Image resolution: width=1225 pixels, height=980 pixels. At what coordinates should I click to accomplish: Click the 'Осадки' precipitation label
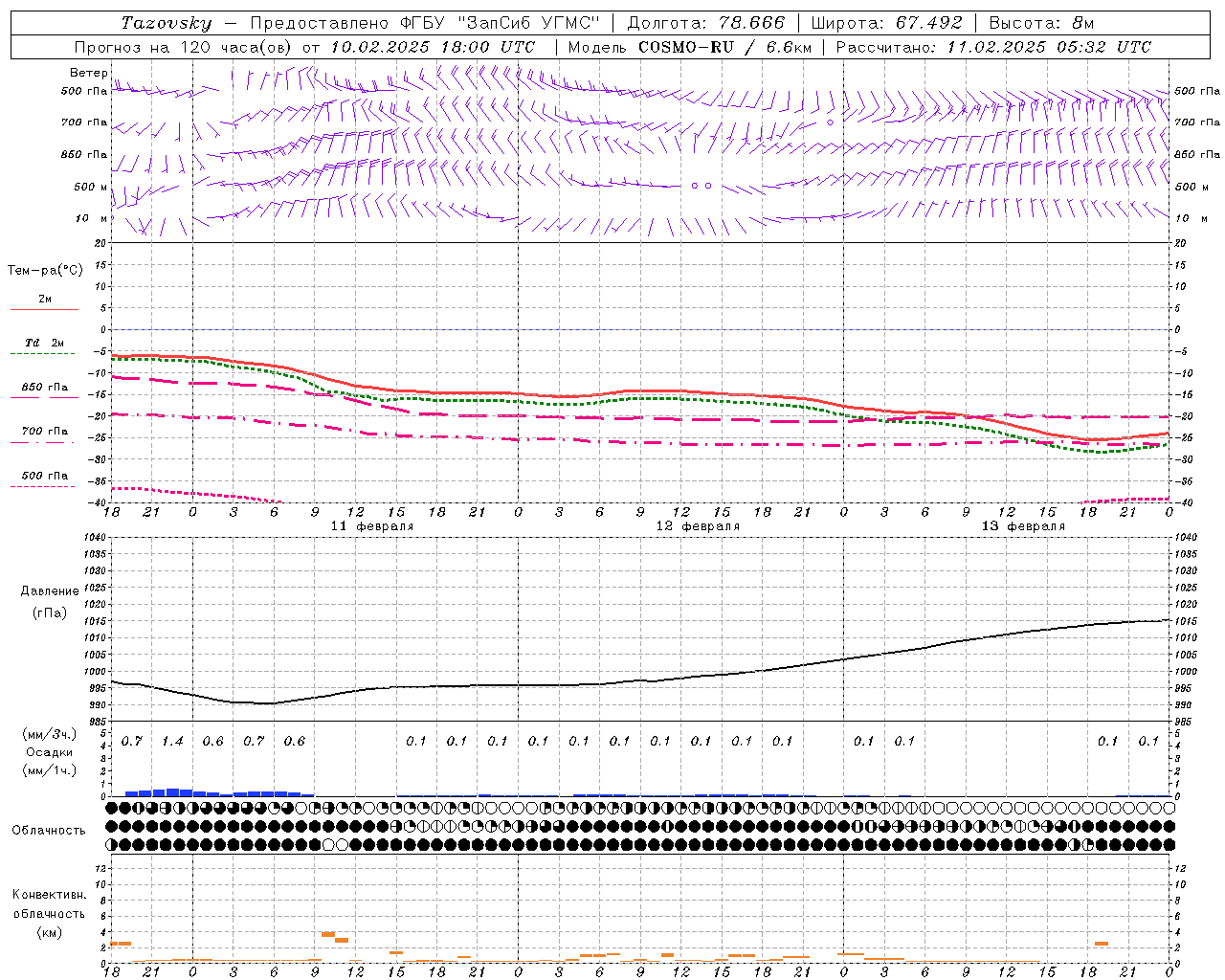point(49,752)
